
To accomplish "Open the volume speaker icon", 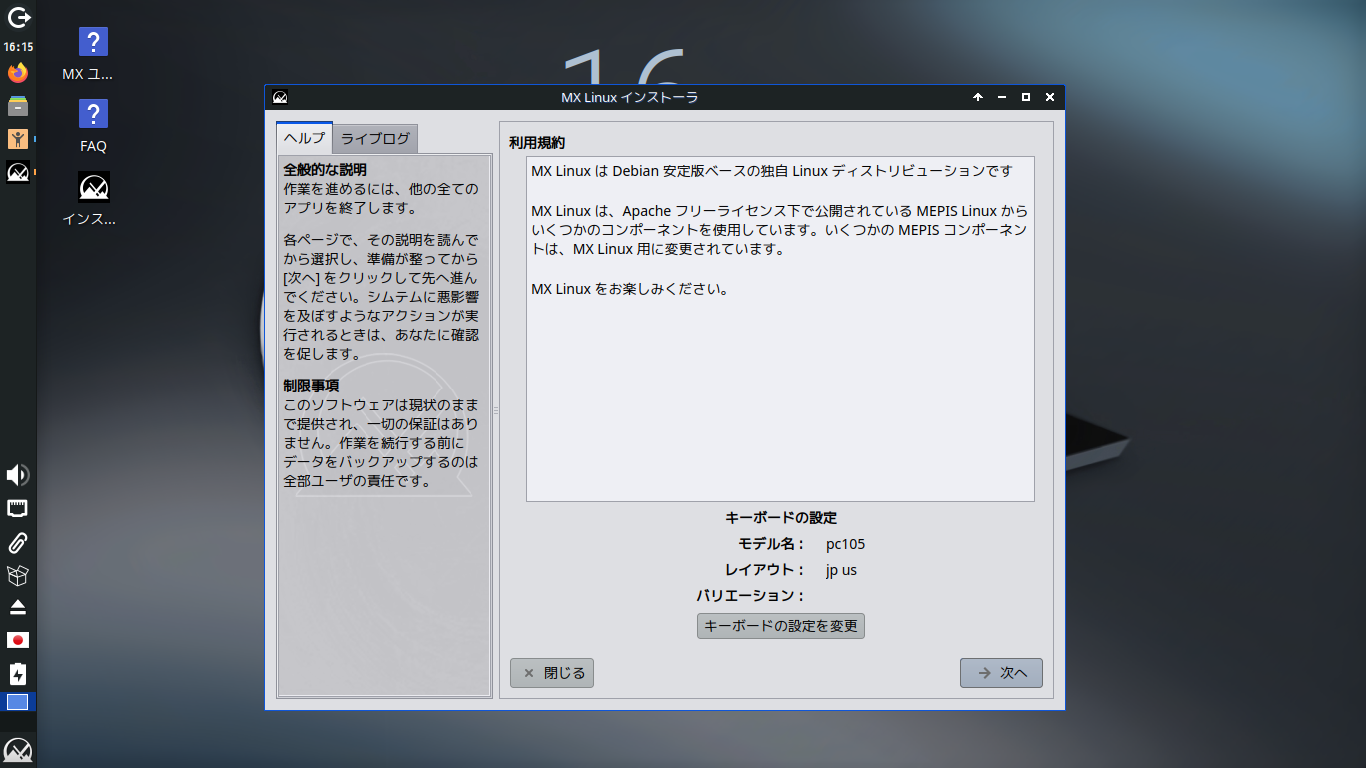I will point(18,475).
